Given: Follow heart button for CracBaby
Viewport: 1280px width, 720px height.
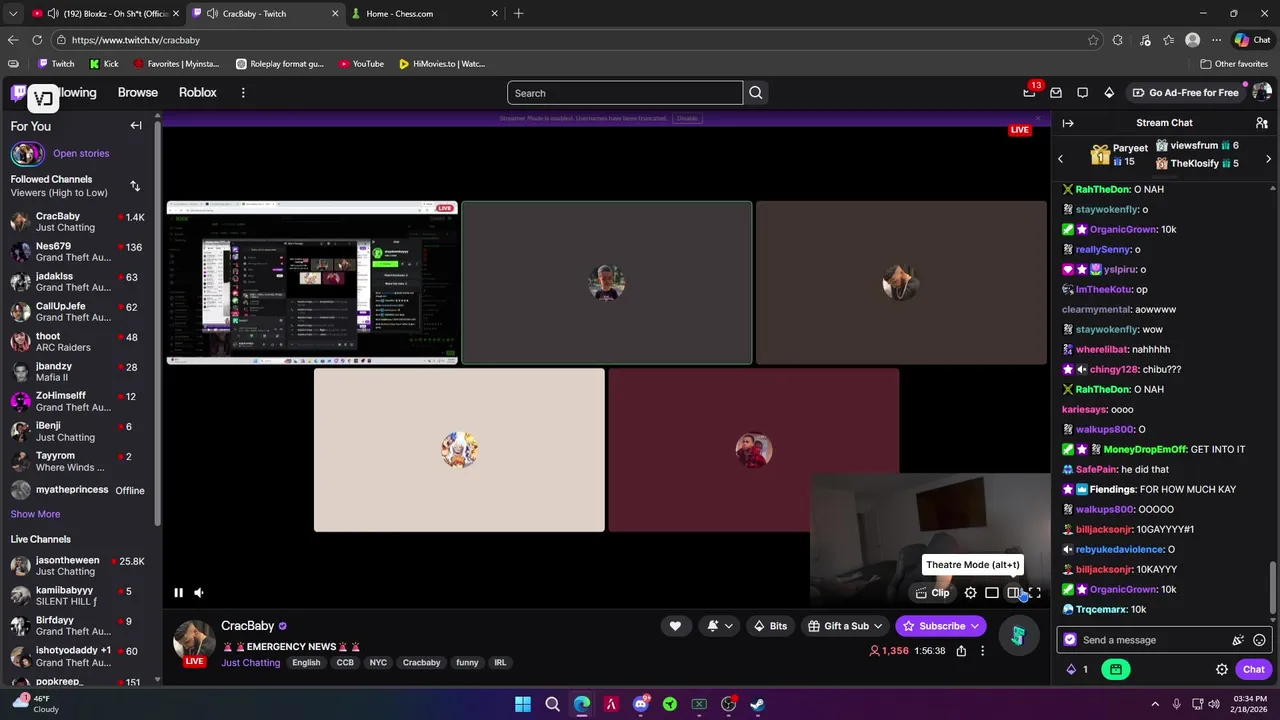Looking at the screenshot, I should pos(675,626).
